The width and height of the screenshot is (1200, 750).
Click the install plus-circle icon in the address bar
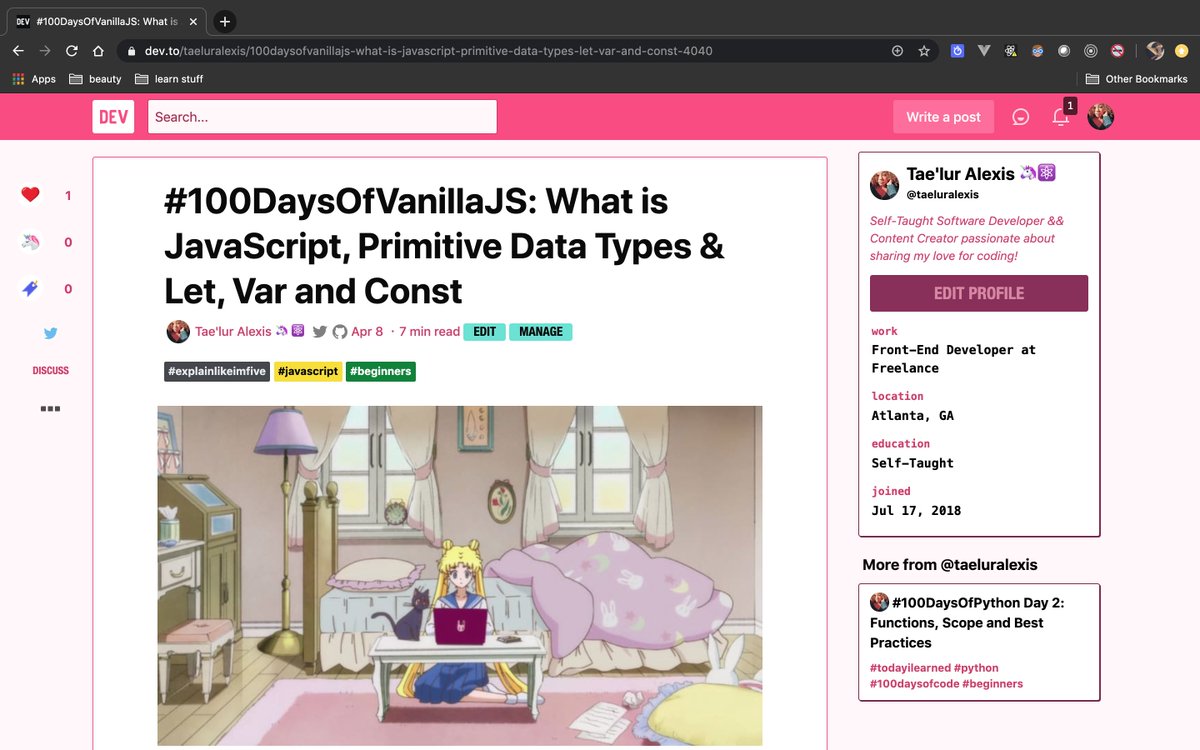coord(897,51)
